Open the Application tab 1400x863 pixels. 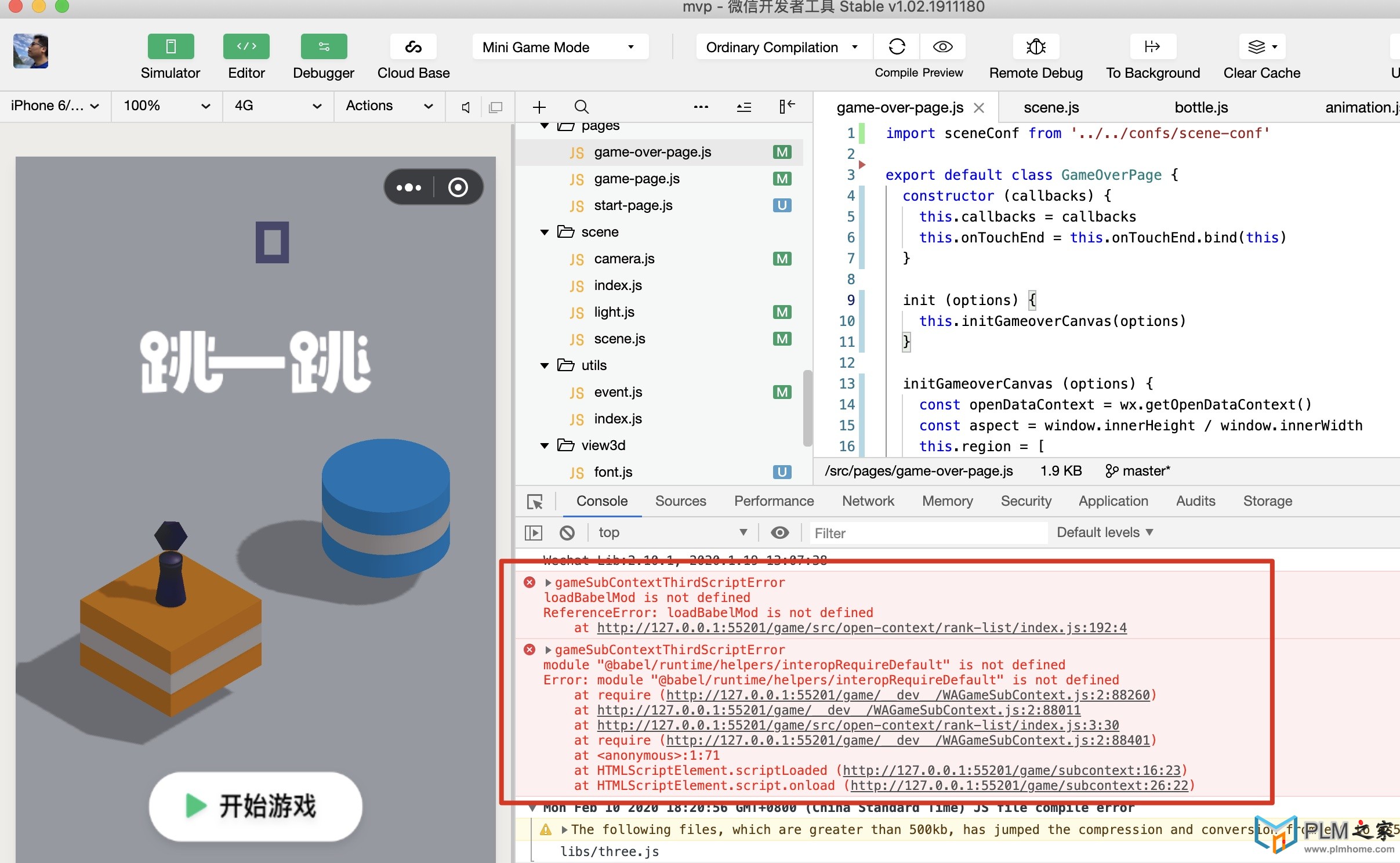click(x=1113, y=501)
